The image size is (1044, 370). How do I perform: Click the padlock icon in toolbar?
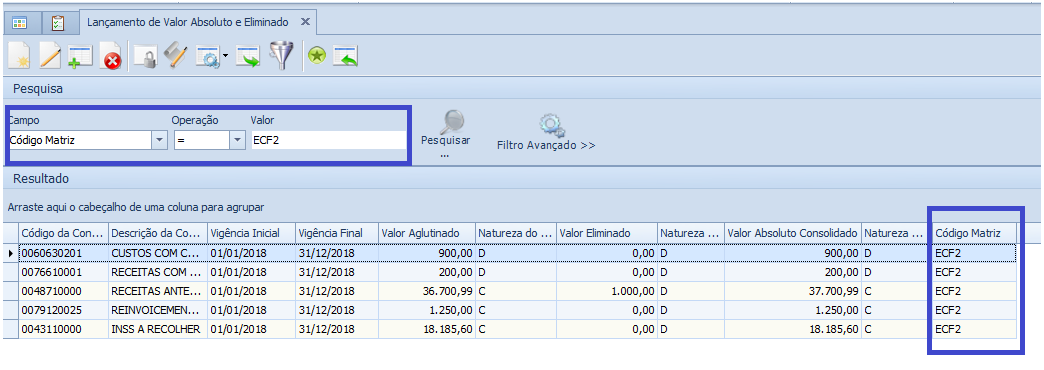pyautogui.click(x=144, y=56)
